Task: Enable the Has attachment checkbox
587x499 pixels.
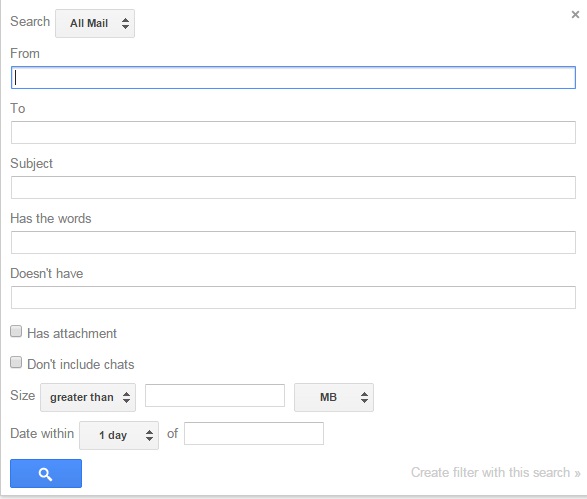Action: tap(16, 331)
